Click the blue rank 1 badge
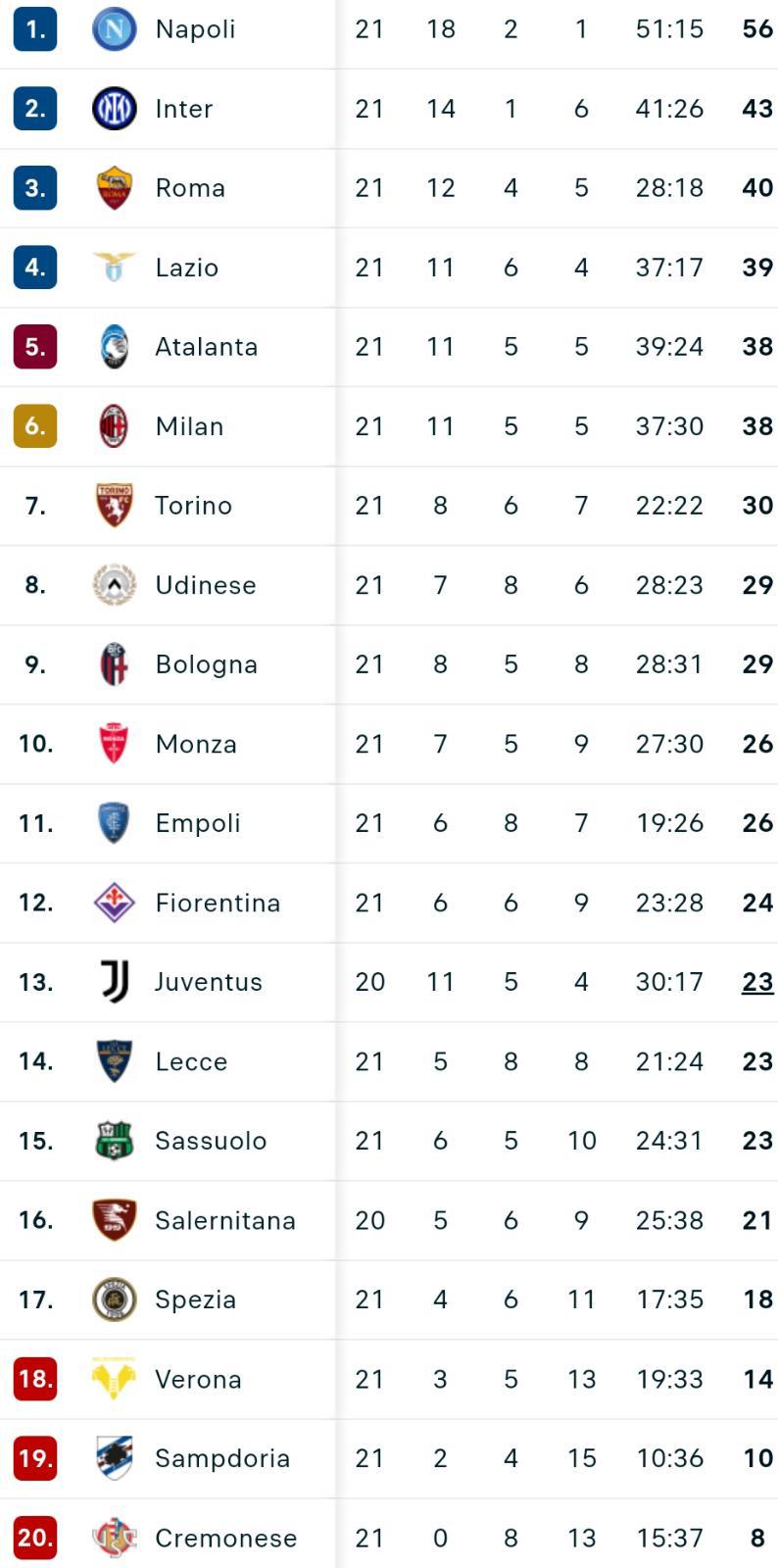Screen dimensions: 778x1568 35,29
